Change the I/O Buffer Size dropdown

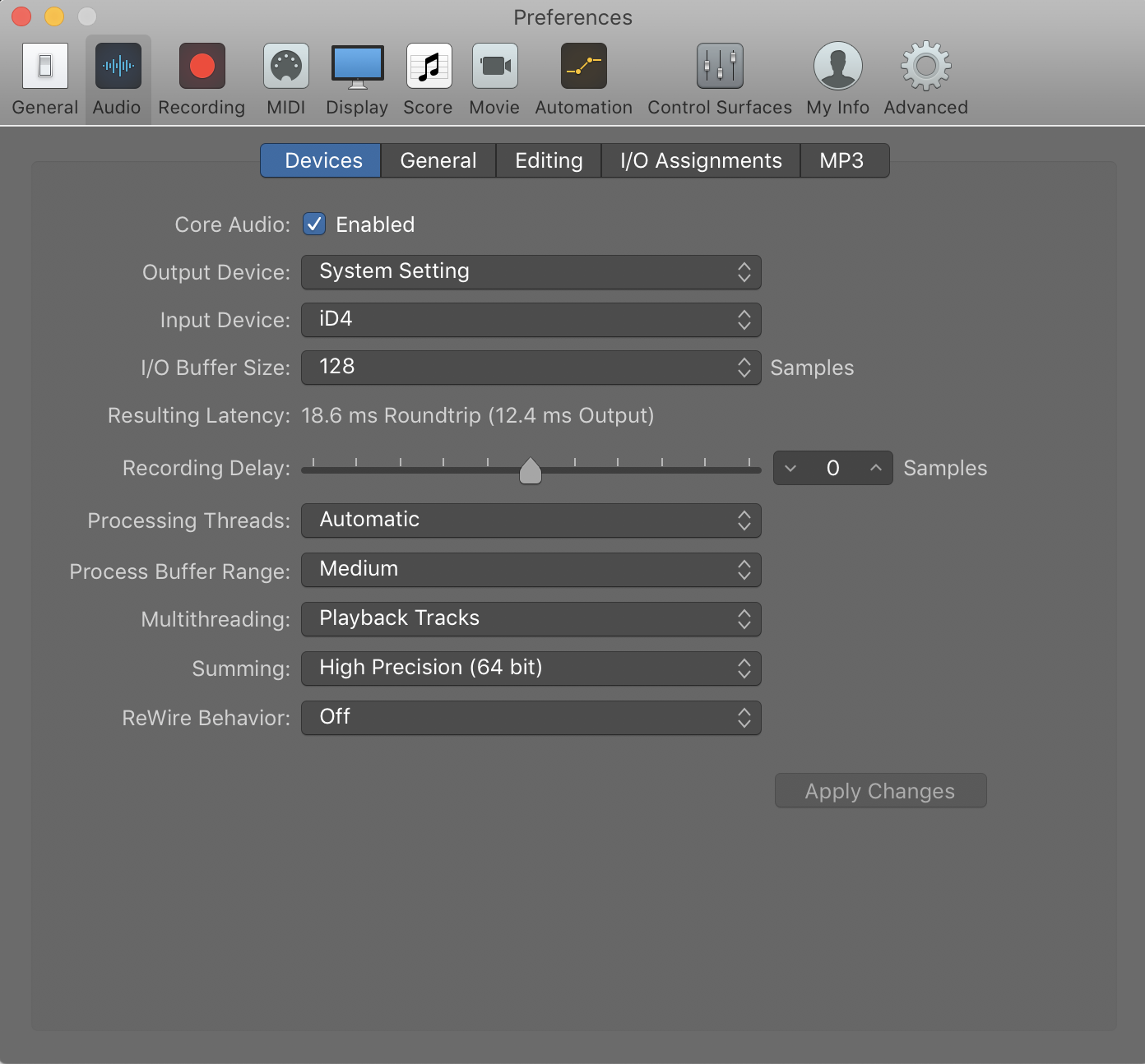point(531,368)
